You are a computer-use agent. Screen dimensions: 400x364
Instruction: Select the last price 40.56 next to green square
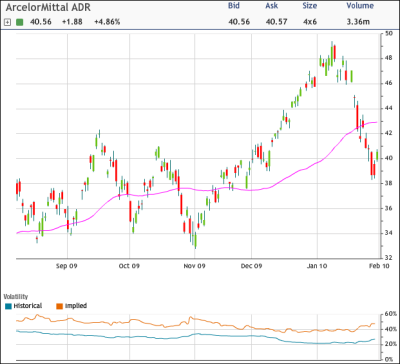point(41,22)
